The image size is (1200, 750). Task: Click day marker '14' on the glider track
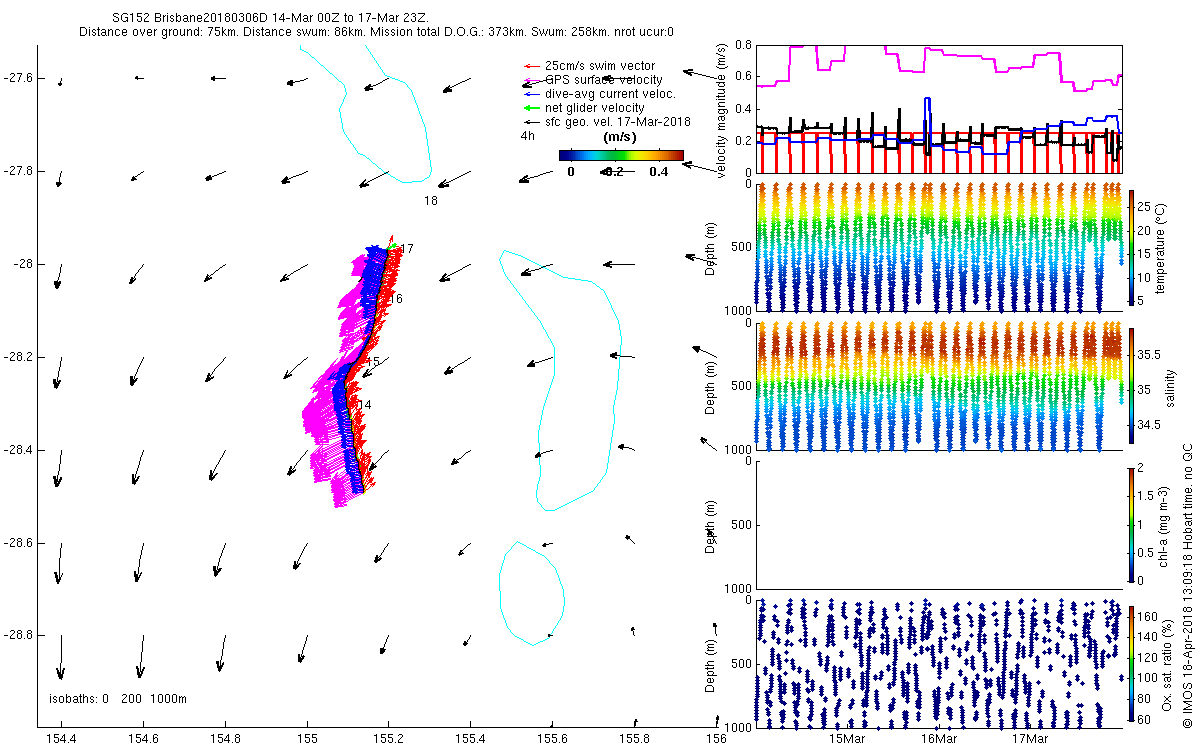(x=364, y=405)
